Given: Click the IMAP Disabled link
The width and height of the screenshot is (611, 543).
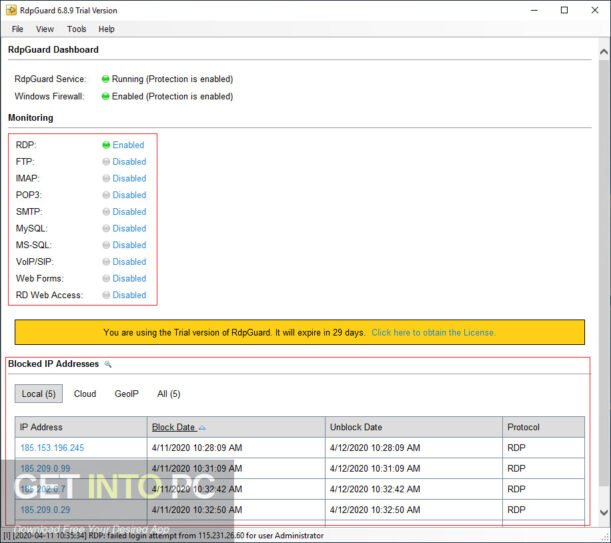Looking at the screenshot, I should 129,179.
